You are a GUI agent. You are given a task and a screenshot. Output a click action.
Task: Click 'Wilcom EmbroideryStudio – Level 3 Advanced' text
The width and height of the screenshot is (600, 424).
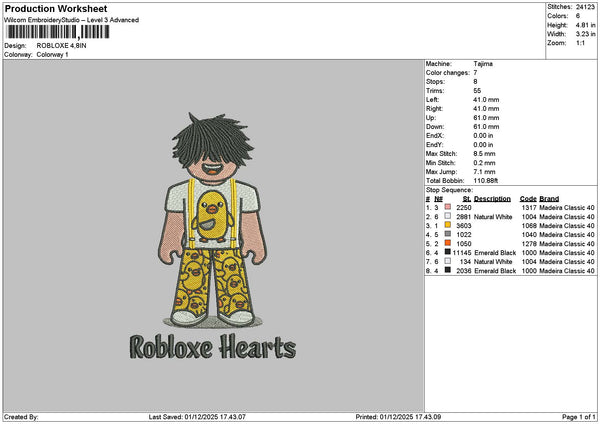click(x=72, y=20)
